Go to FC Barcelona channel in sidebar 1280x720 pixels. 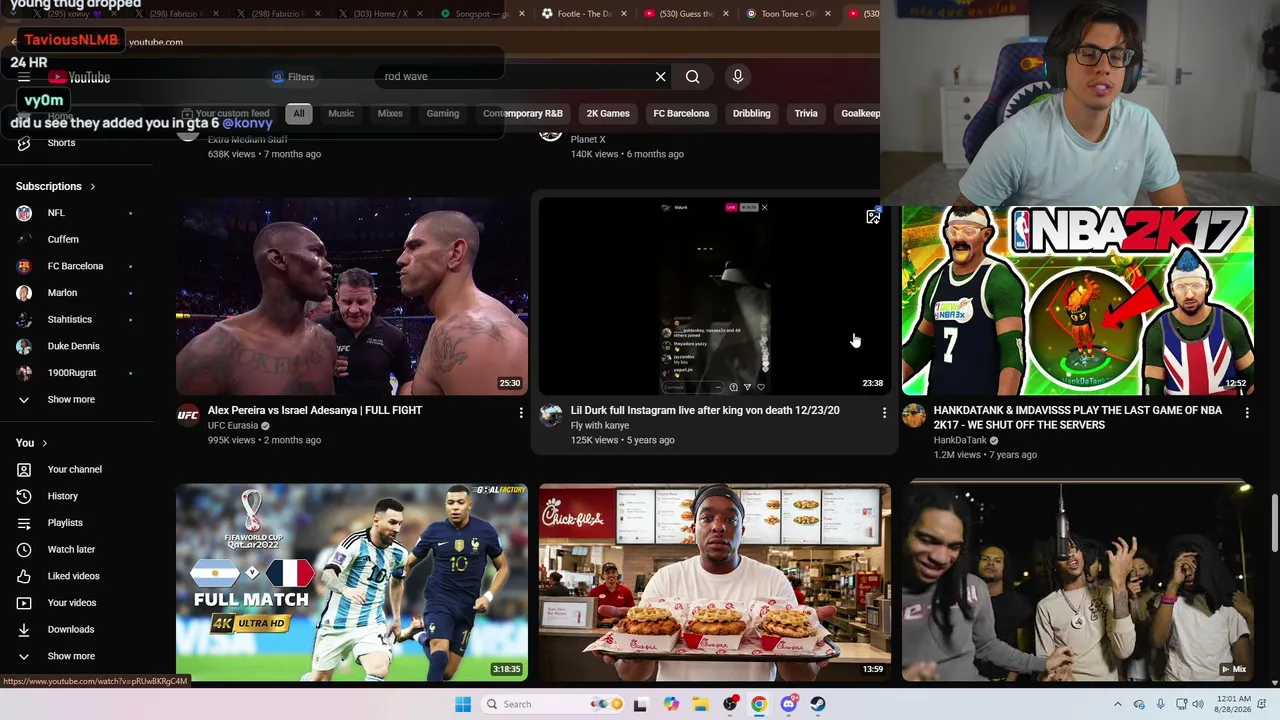pyautogui.click(x=77, y=266)
